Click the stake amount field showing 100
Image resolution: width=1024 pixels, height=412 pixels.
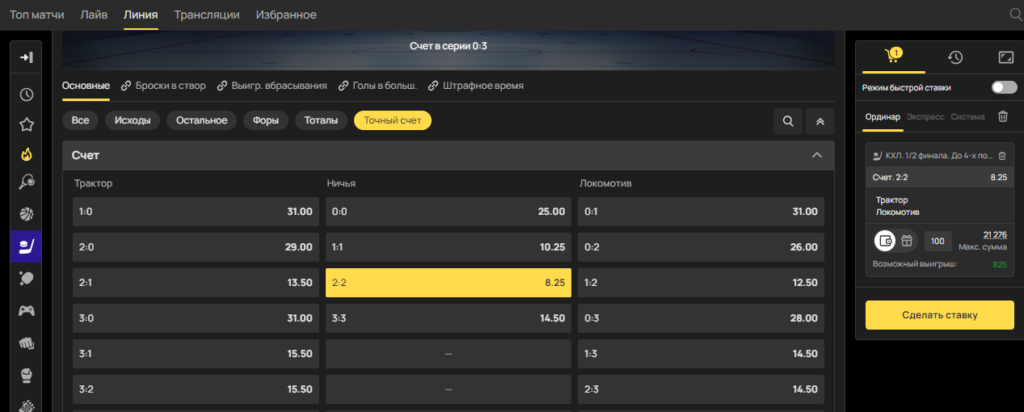(938, 241)
